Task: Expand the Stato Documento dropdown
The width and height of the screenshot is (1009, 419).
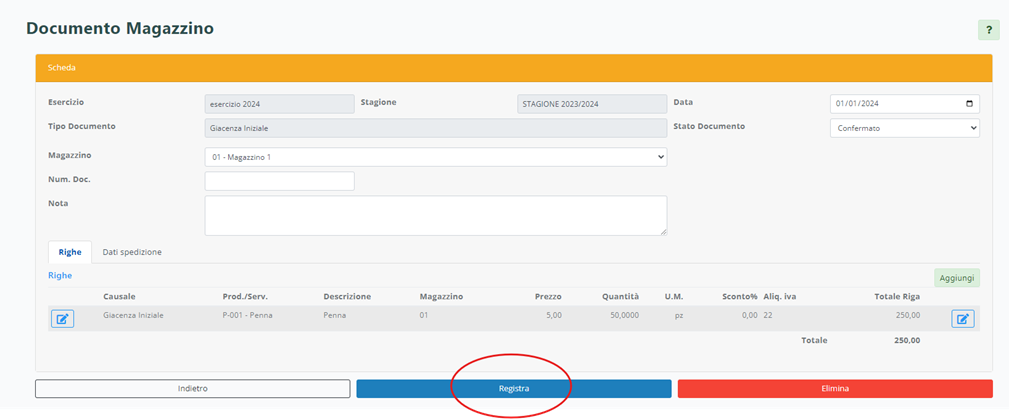Action: point(904,128)
